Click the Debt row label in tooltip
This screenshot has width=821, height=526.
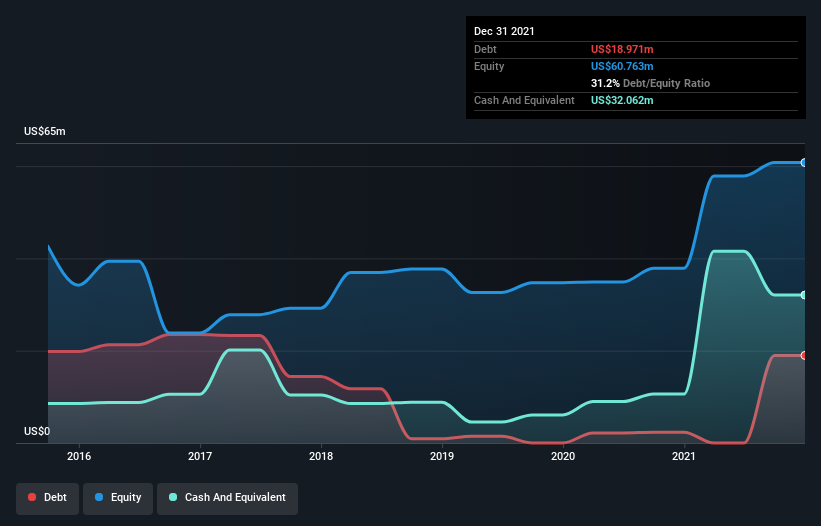coord(485,49)
